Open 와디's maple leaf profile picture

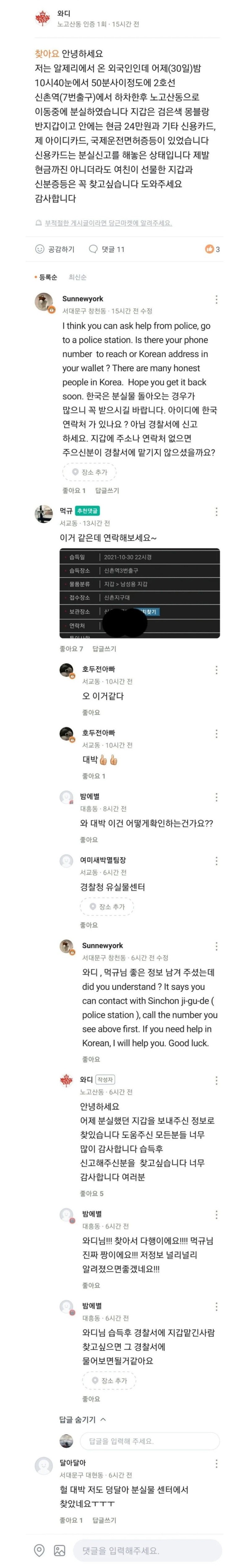pyautogui.click(x=43, y=19)
